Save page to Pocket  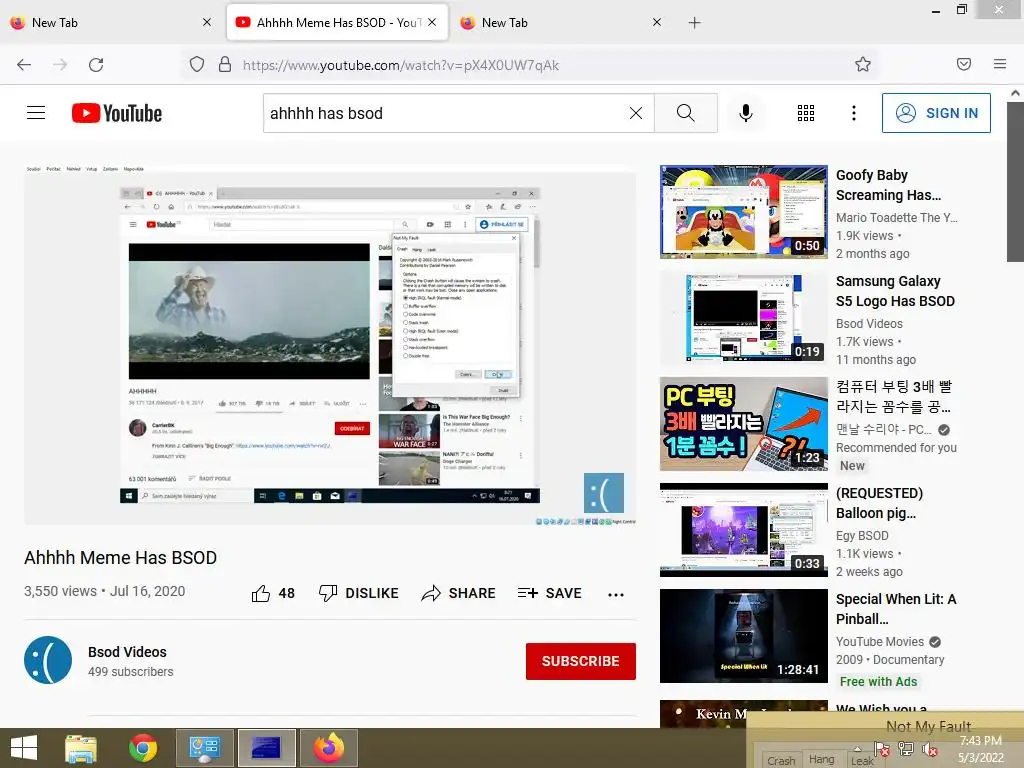point(964,64)
